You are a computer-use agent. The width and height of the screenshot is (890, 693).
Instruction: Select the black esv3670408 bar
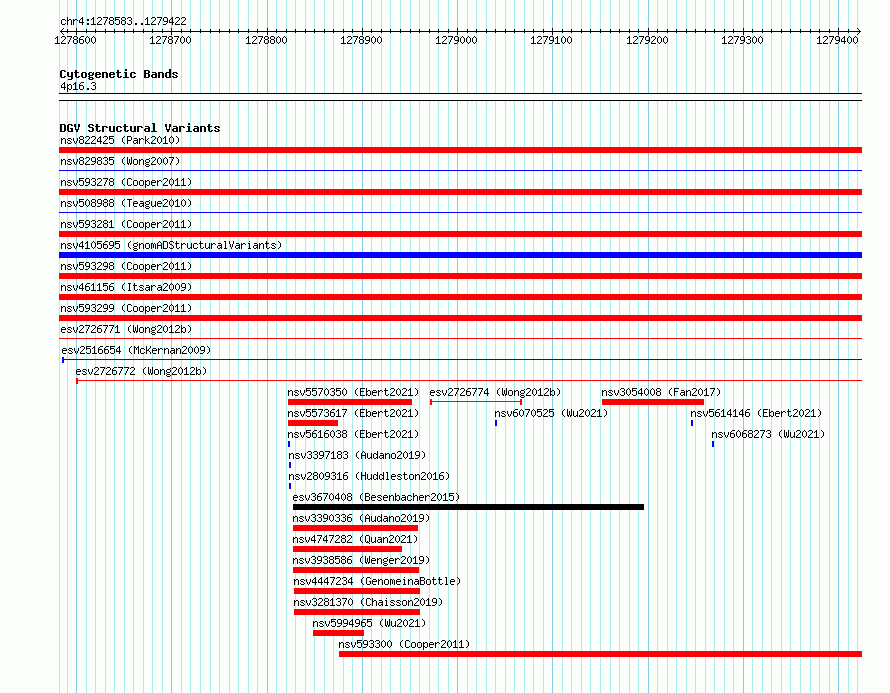tap(468, 507)
